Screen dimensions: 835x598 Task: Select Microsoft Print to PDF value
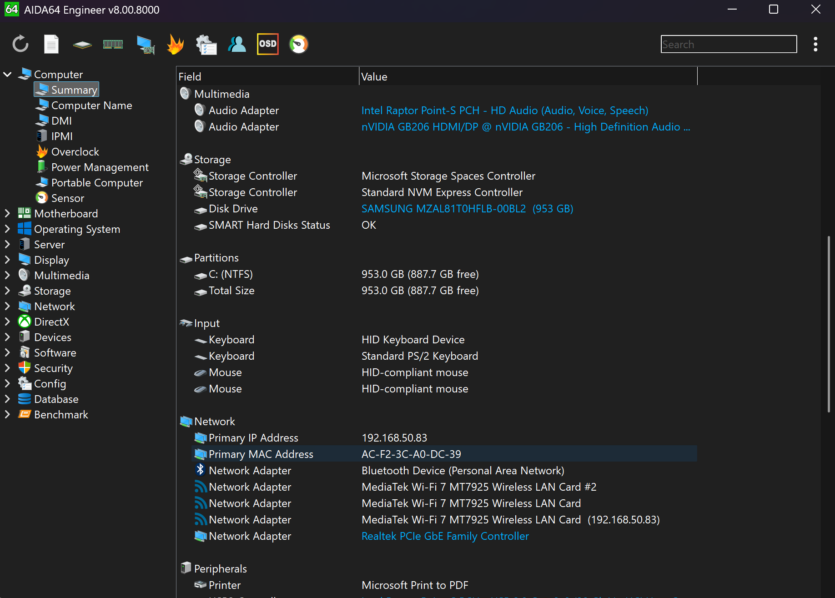point(415,585)
